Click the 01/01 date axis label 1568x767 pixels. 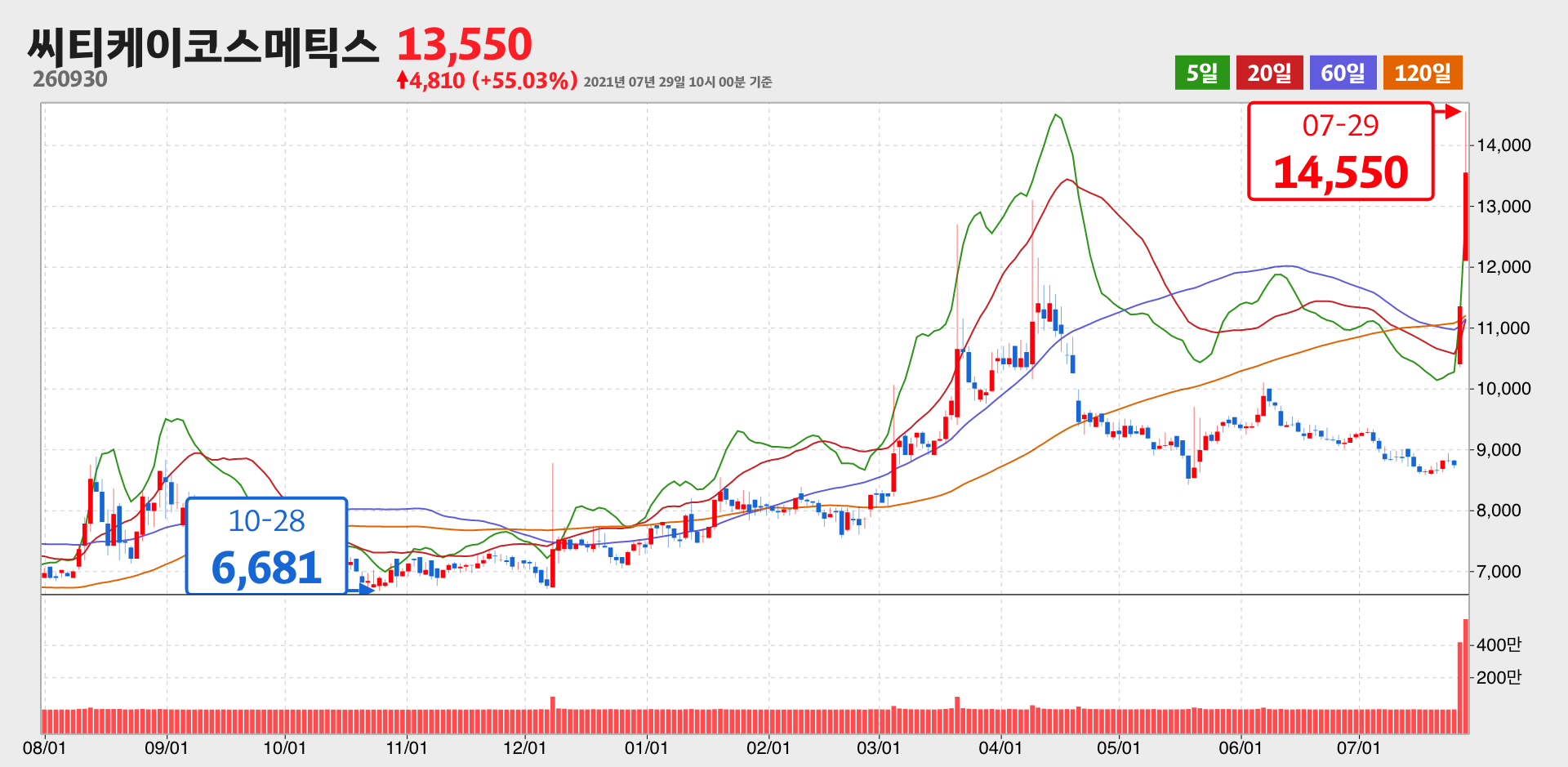[x=646, y=748]
